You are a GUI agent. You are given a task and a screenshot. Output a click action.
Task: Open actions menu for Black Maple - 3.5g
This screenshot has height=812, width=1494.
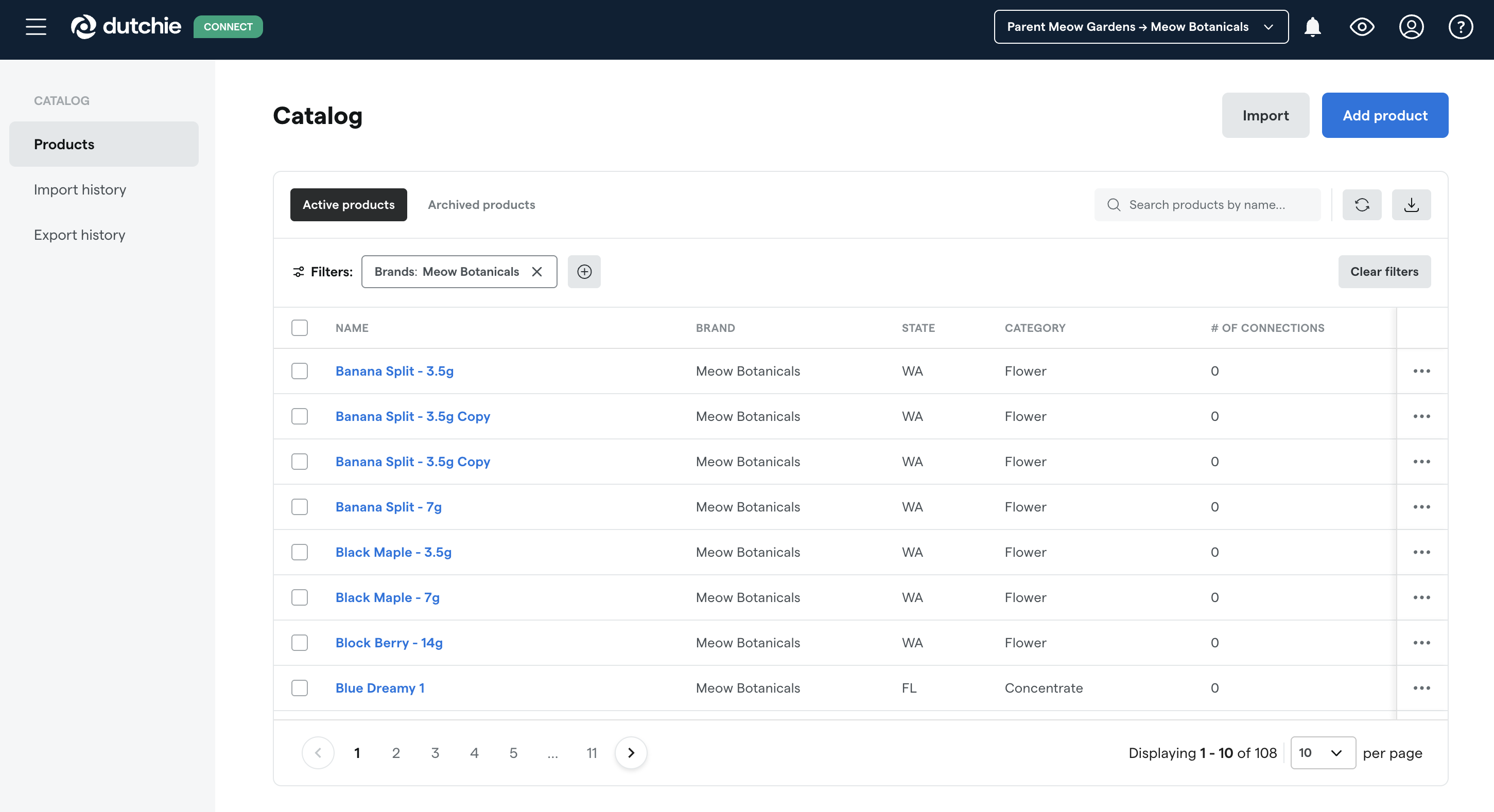tap(1421, 552)
